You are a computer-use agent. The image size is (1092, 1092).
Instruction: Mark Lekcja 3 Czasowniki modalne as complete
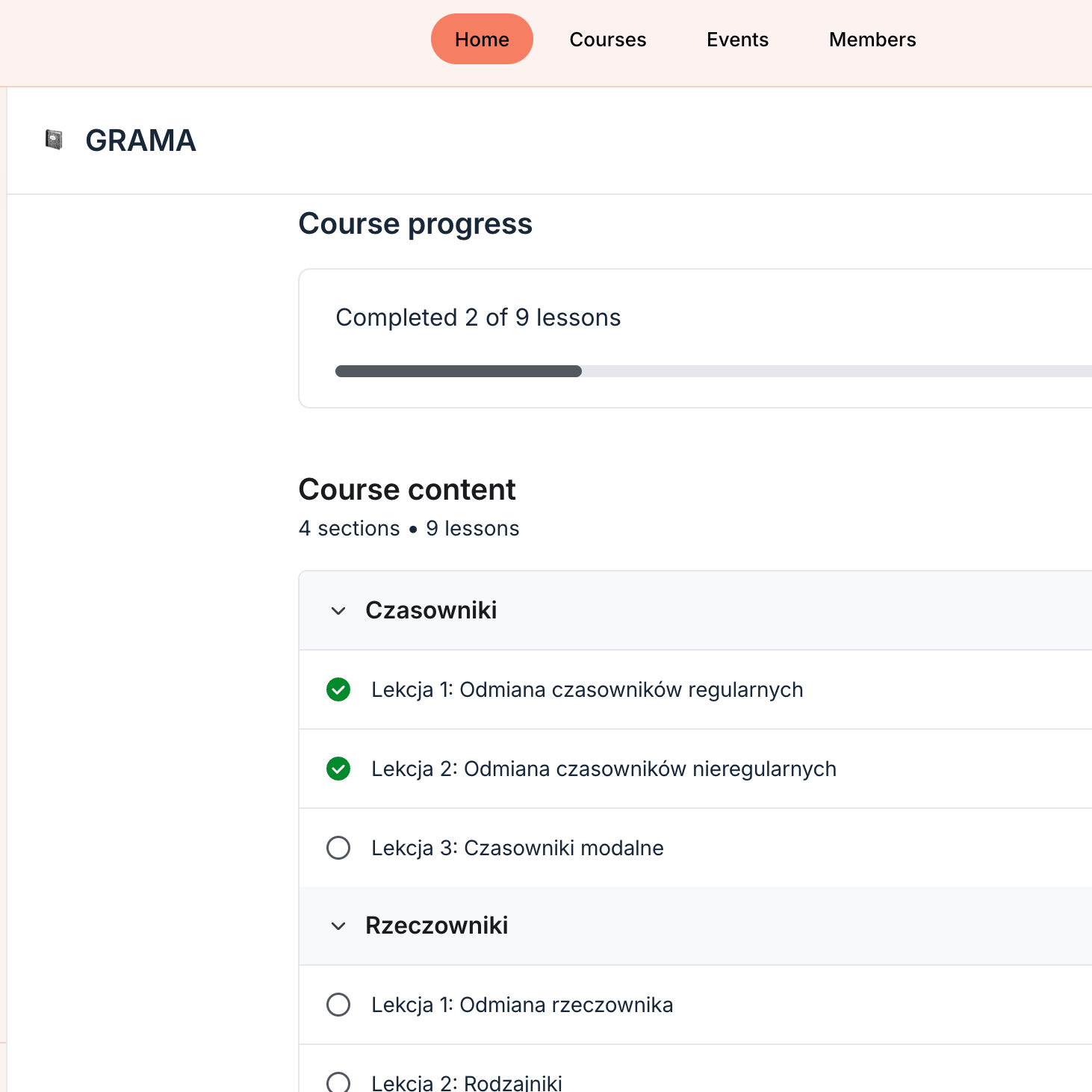(x=338, y=848)
